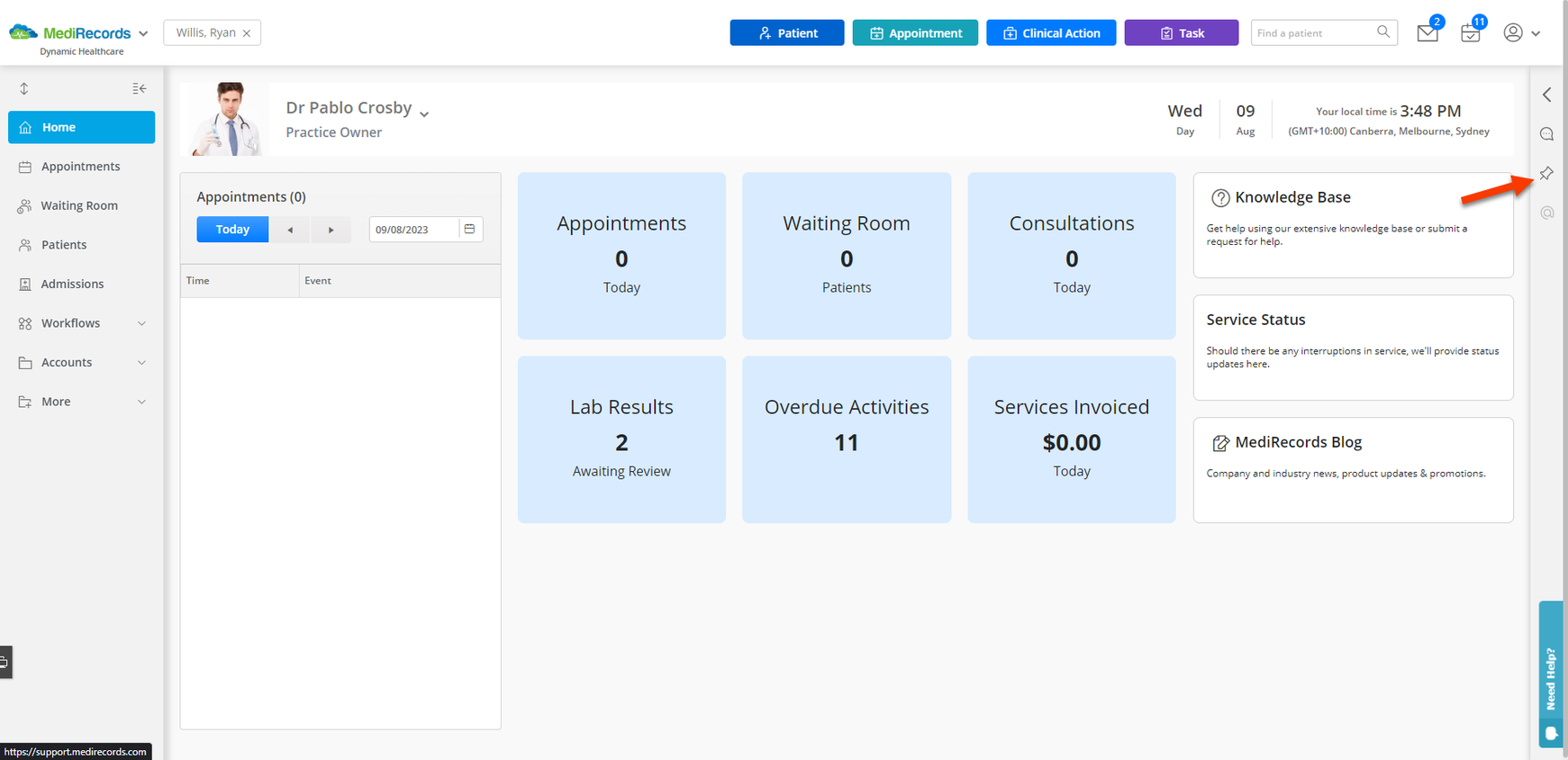Click the magnifier icon in patient search
This screenshot has width=1568, height=760.
tap(1383, 32)
